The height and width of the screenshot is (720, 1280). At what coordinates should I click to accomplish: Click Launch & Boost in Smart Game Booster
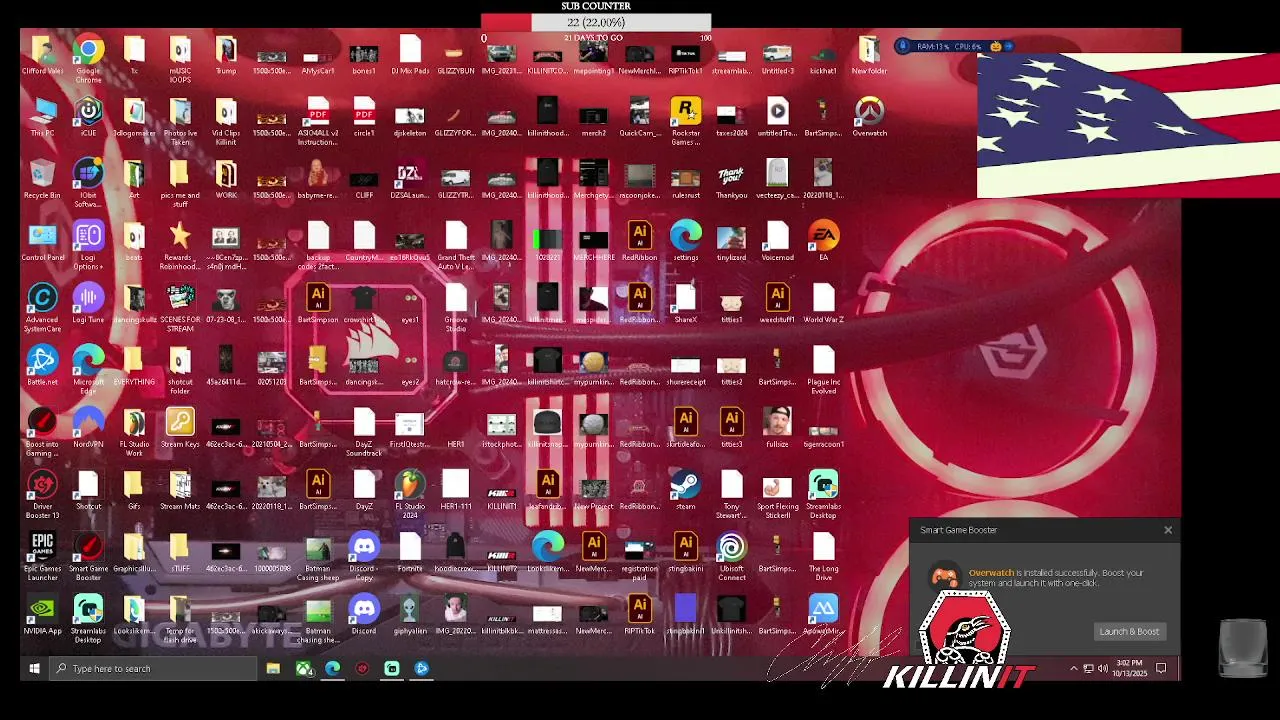point(1129,631)
